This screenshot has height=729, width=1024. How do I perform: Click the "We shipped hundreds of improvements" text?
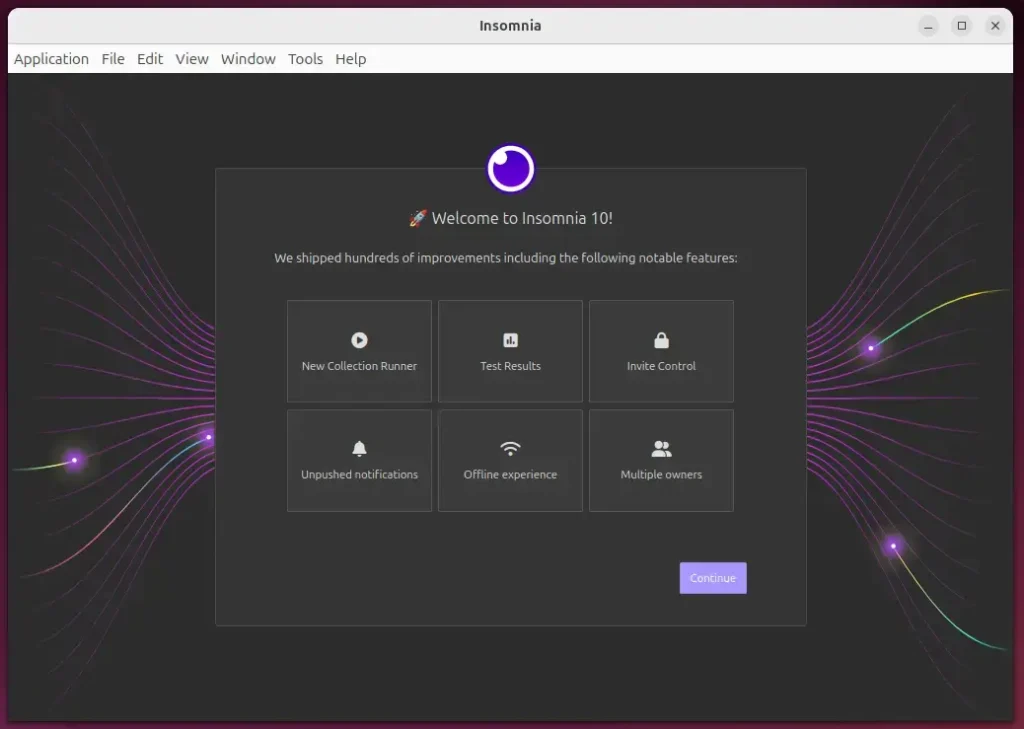505,258
